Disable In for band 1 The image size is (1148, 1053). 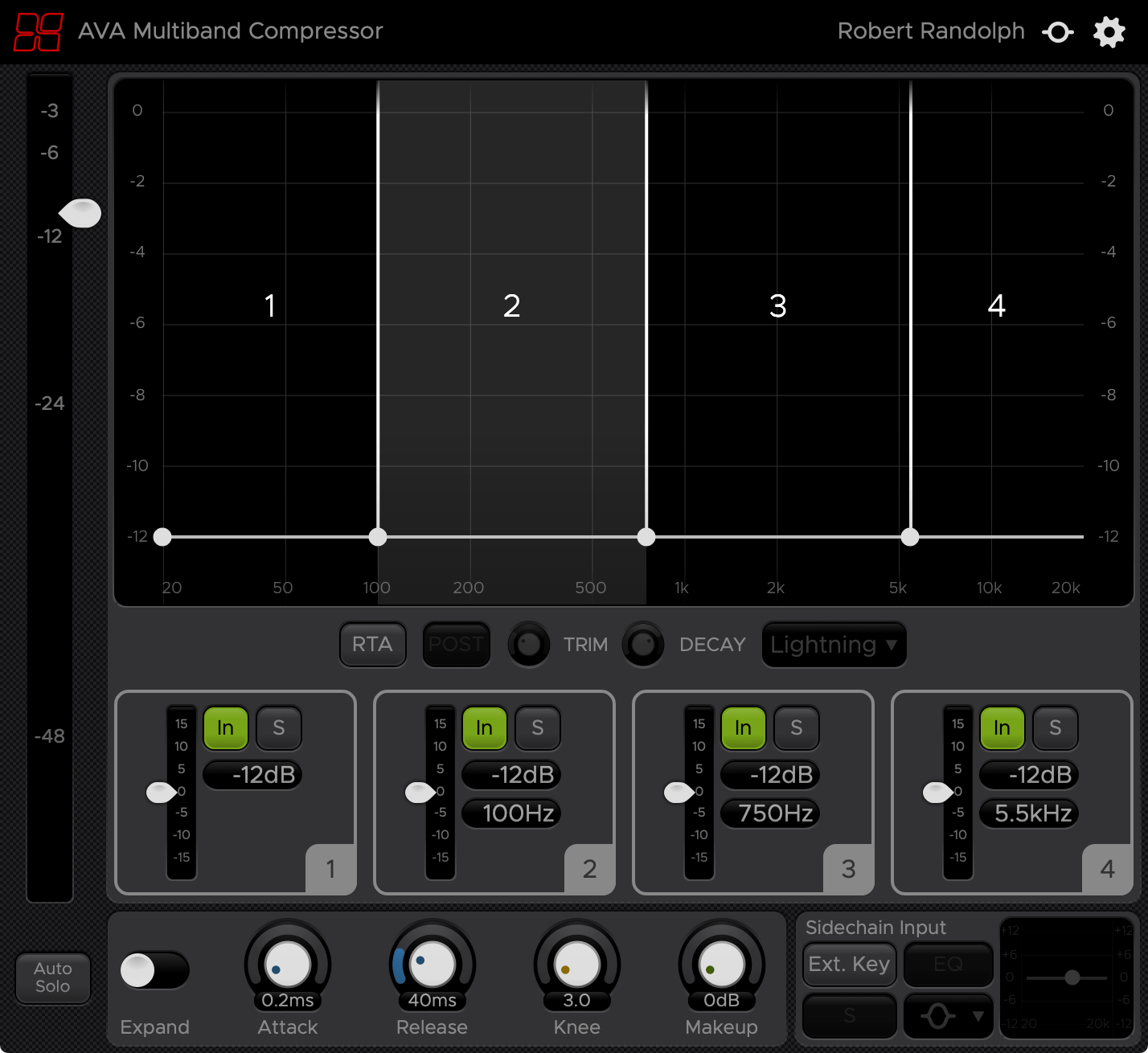(226, 728)
